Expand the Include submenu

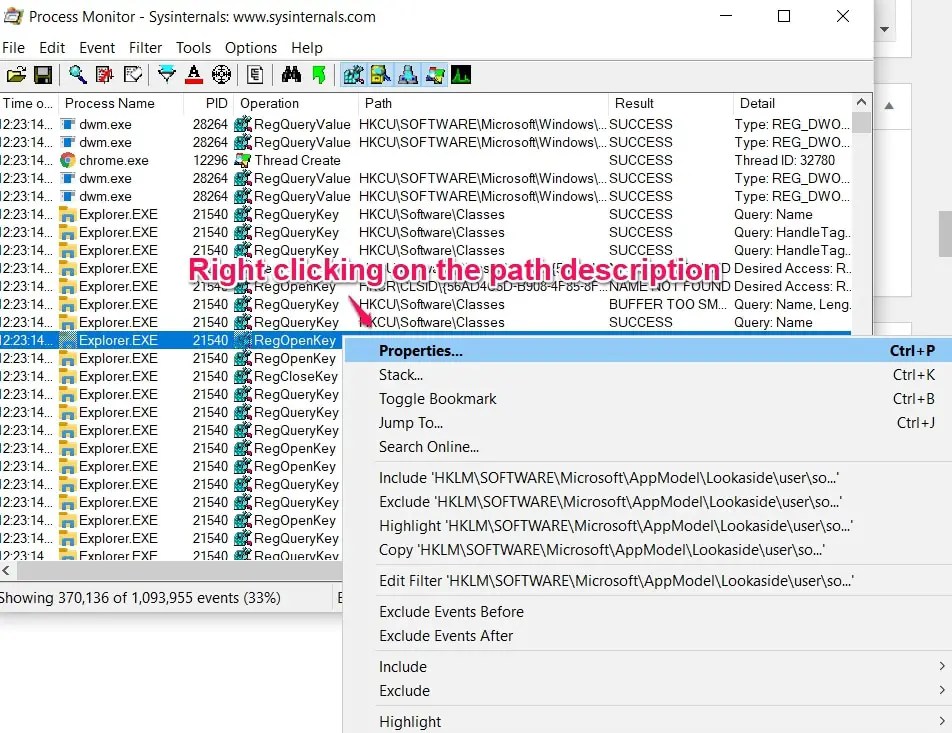[648, 667]
